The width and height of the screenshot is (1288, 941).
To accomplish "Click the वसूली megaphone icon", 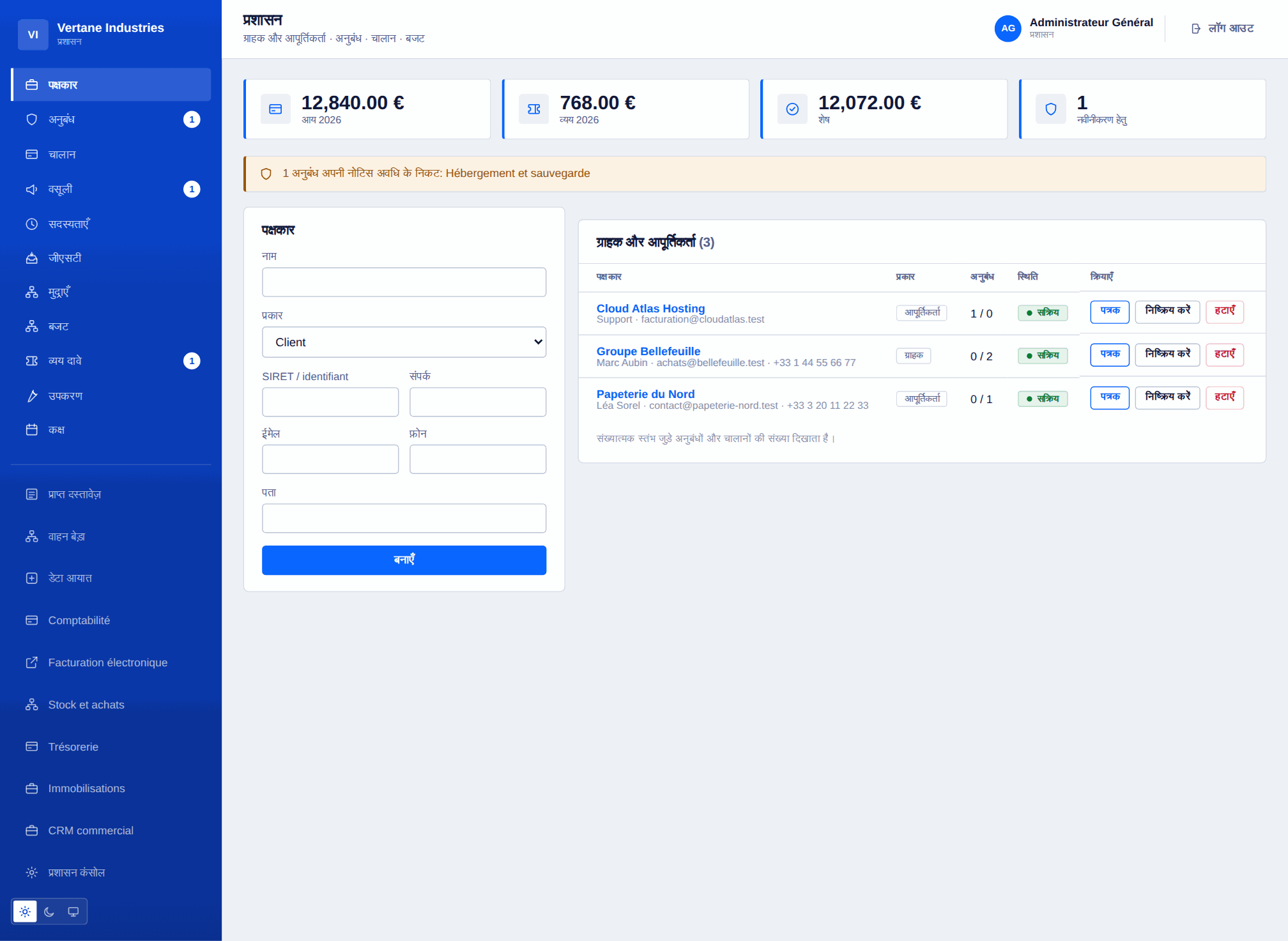I will click(31, 189).
